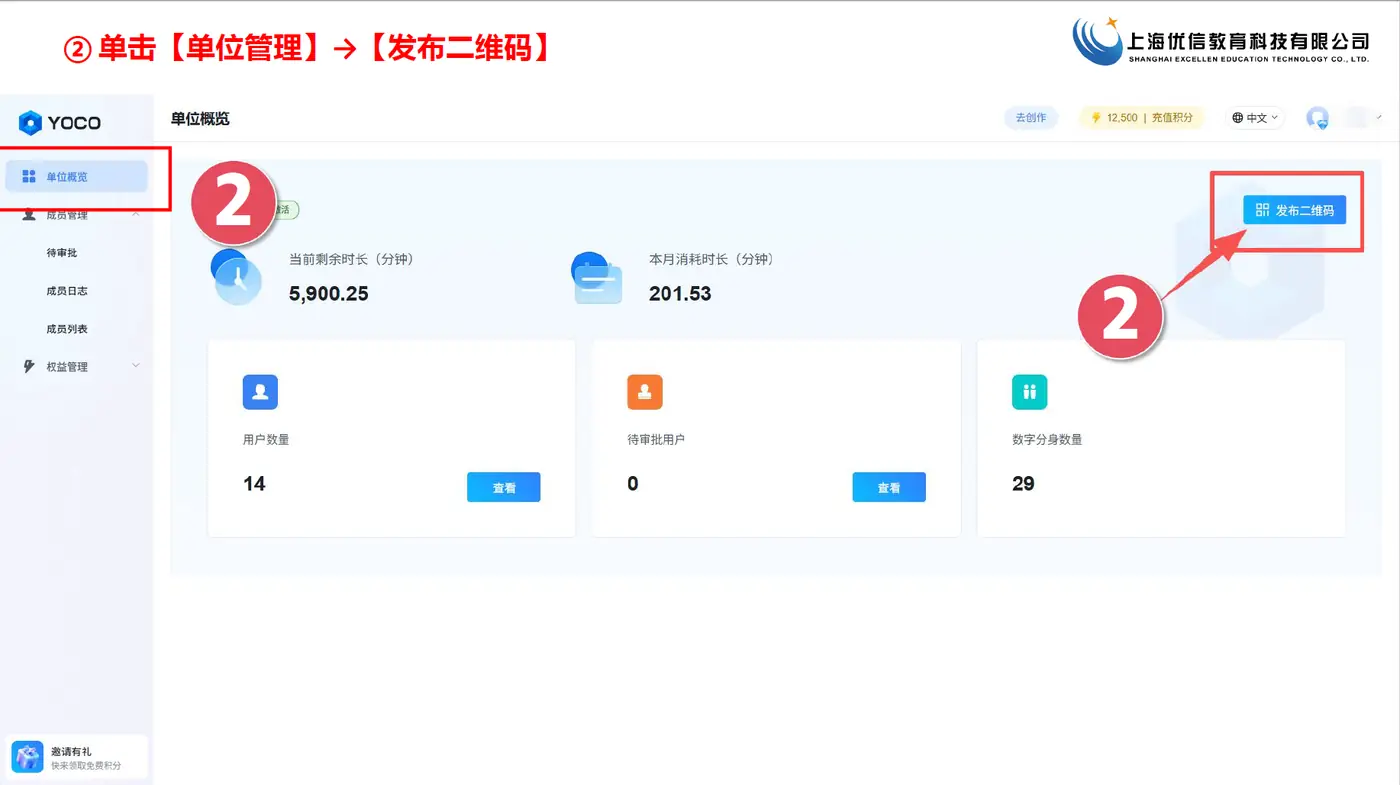Click the 当前剩余时长(分钟) label
1400x785 pixels.
point(351,259)
